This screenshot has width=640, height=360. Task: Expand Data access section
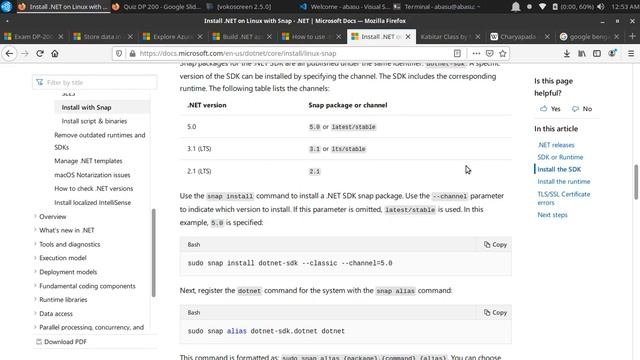56,313
